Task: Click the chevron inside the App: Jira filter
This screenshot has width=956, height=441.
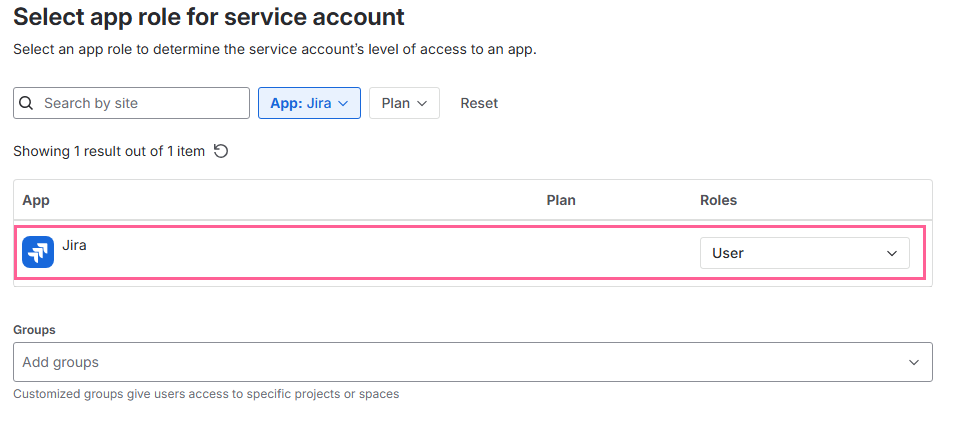Action: [343, 103]
